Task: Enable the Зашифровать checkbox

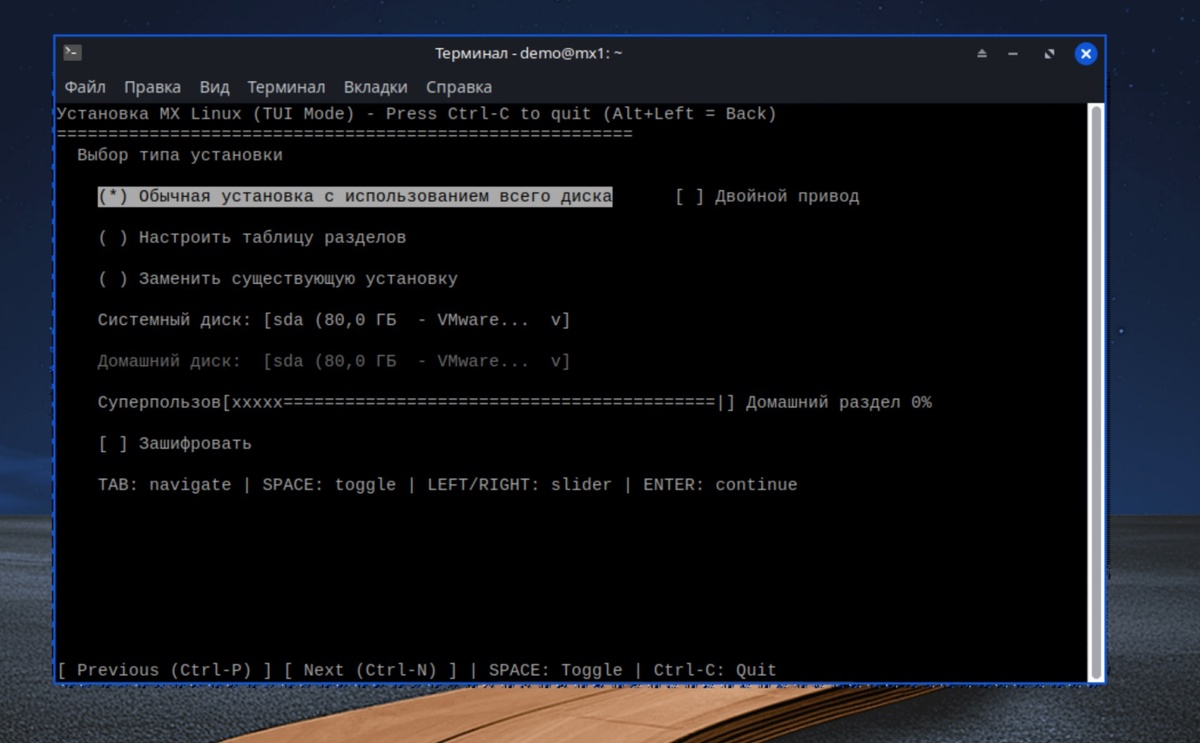Action: (x=175, y=443)
